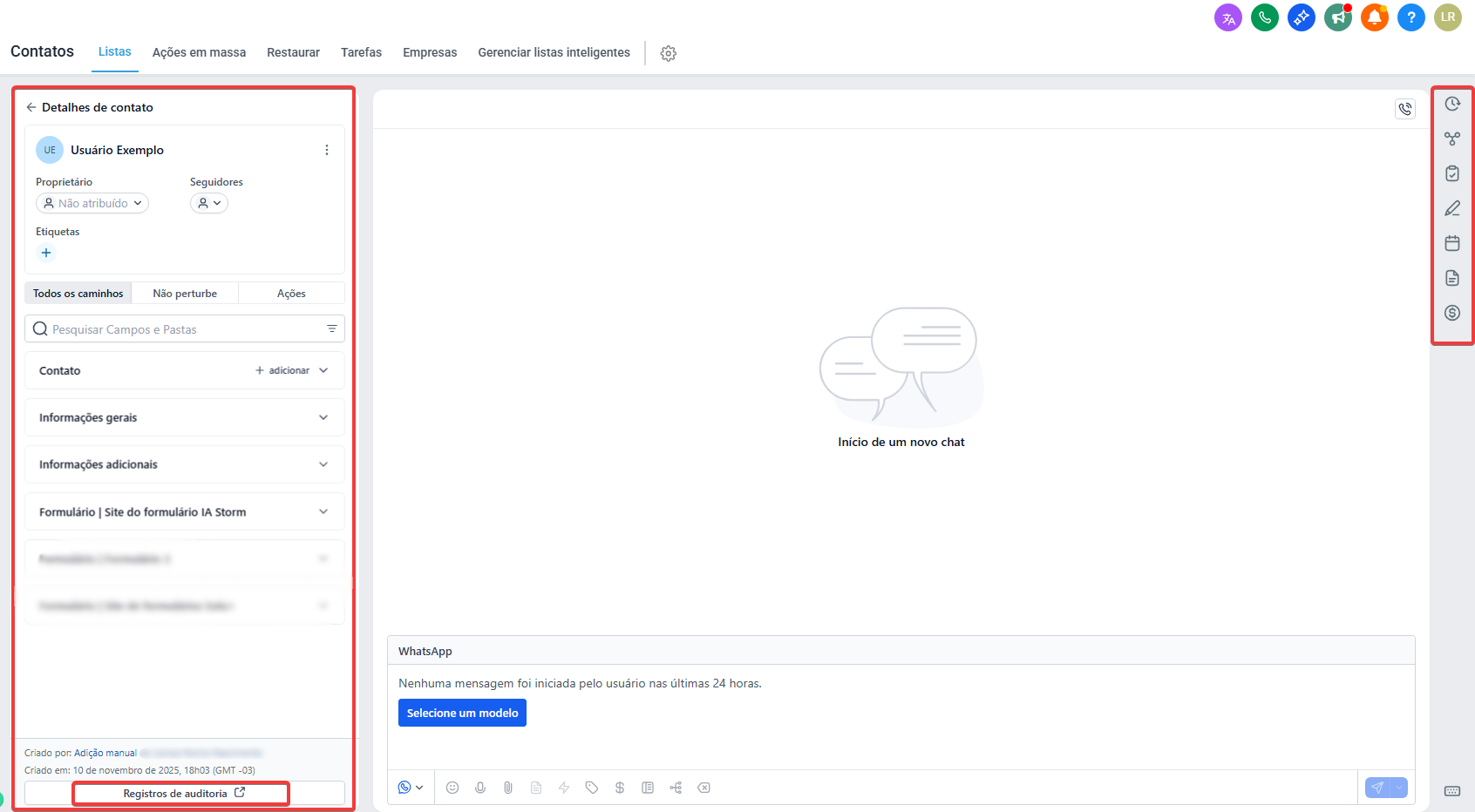Viewport: 1475px width, 812px height.
Task: Open the calendar icon in right sidebar
Action: coord(1451,243)
